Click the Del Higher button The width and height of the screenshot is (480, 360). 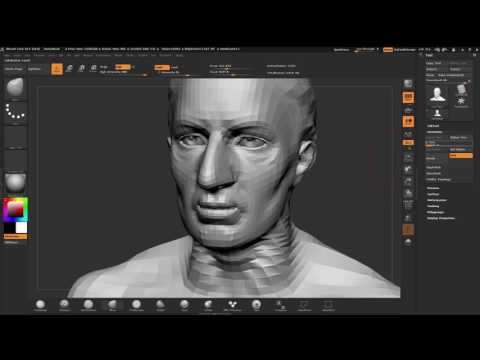(461, 150)
